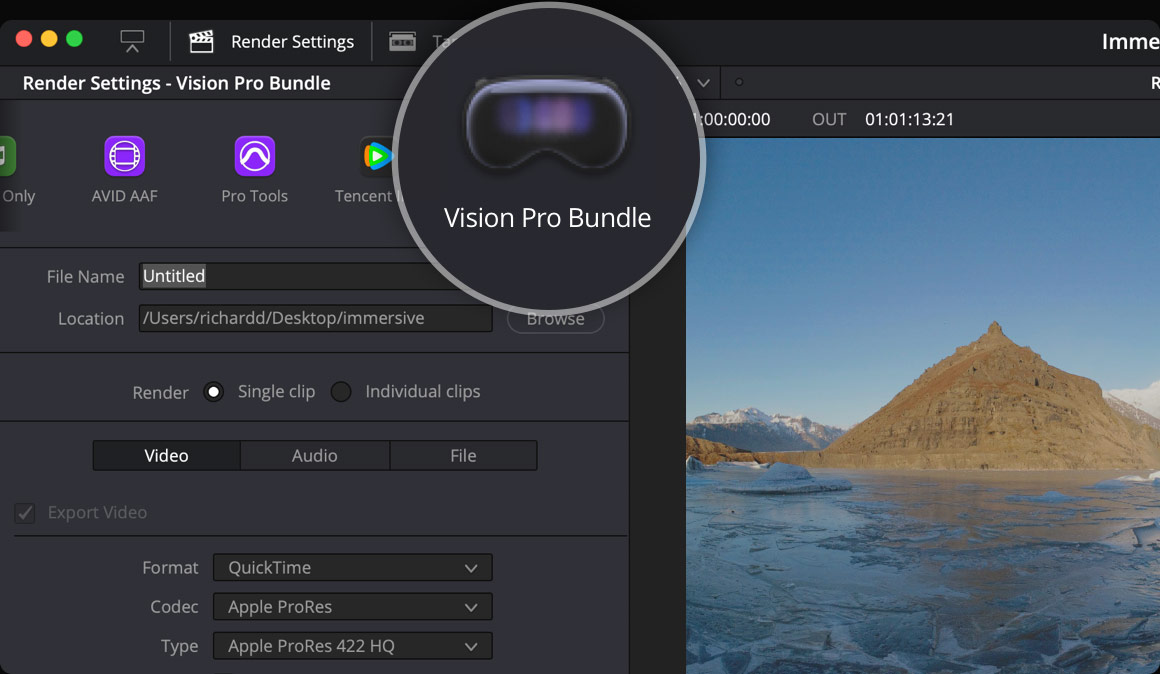The image size is (1160, 674).
Task: Choose the AVID AAF render preset
Action: point(125,157)
